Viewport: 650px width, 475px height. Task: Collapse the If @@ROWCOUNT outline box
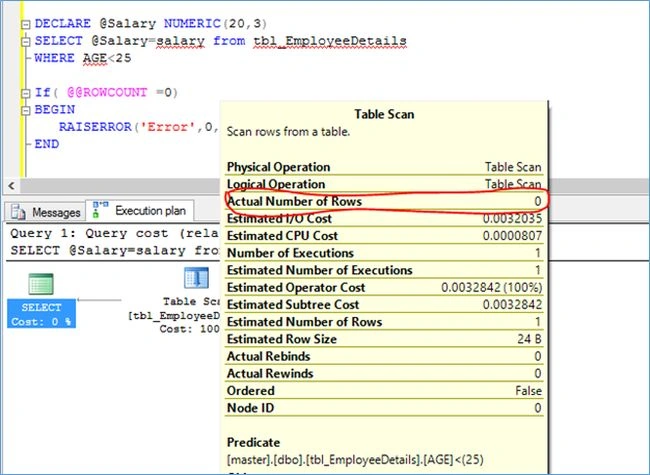(26, 93)
